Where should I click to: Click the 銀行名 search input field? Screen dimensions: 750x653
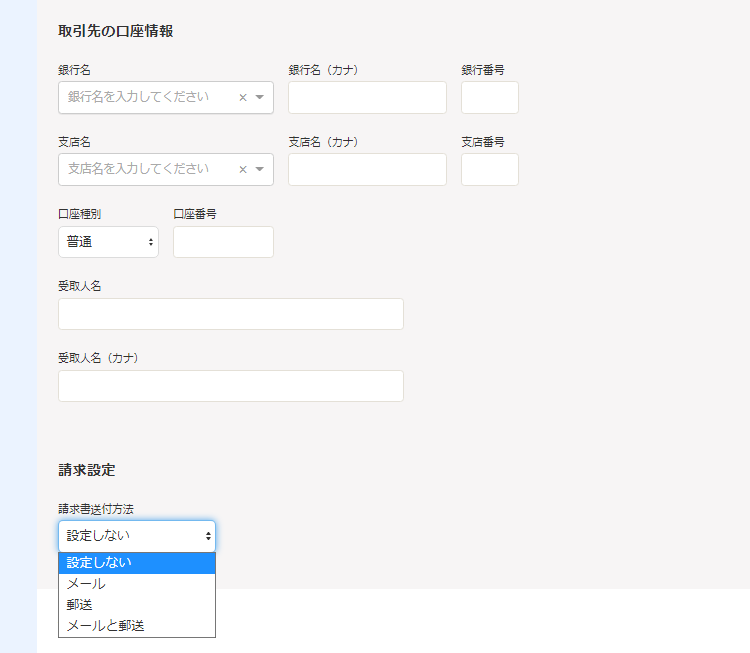click(145, 98)
